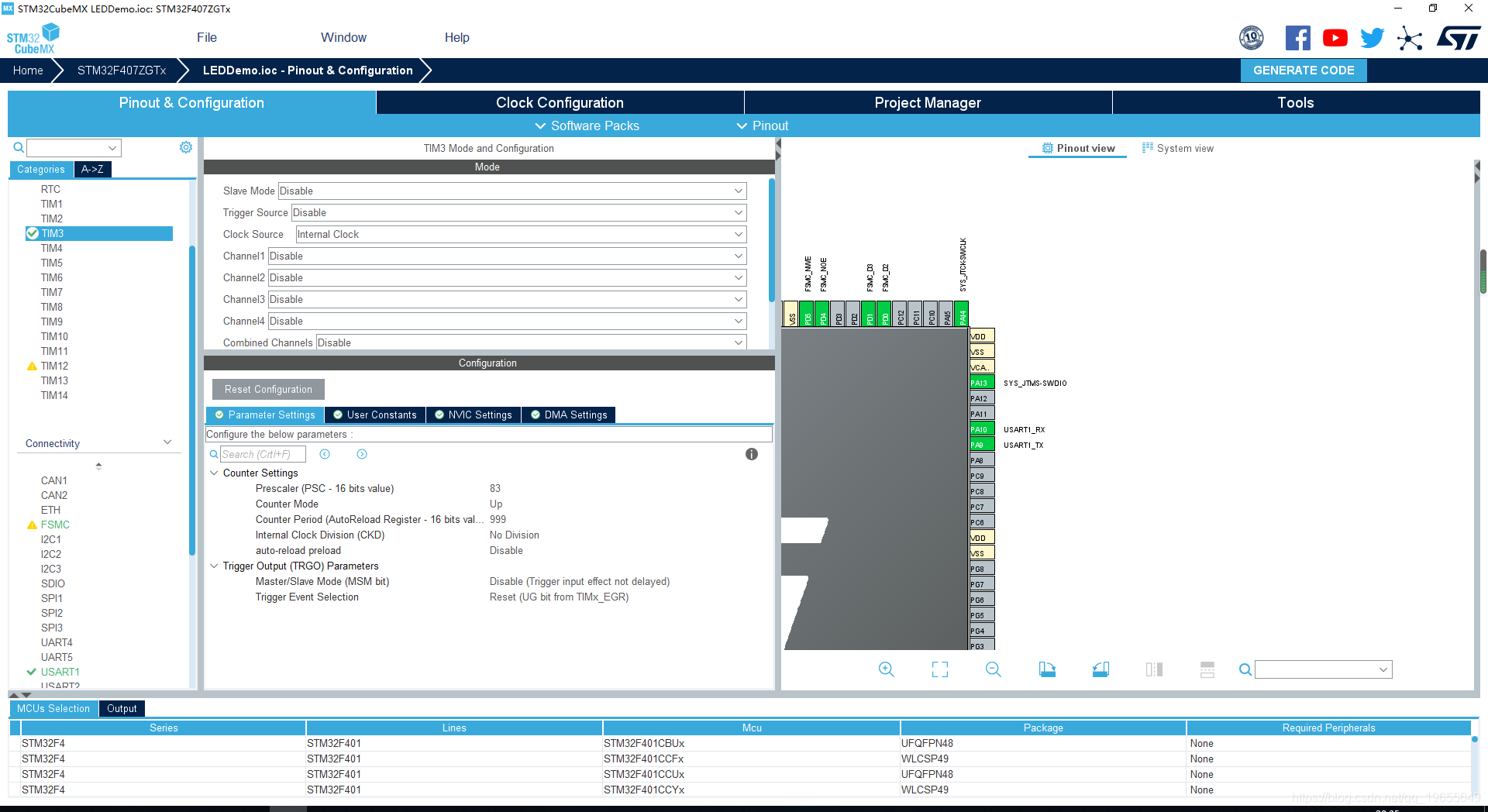Image resolution: width=1488 pixels, height=812 pixels.
Task: Select FSMC in the Connectivity list
Action: point(55,525)
